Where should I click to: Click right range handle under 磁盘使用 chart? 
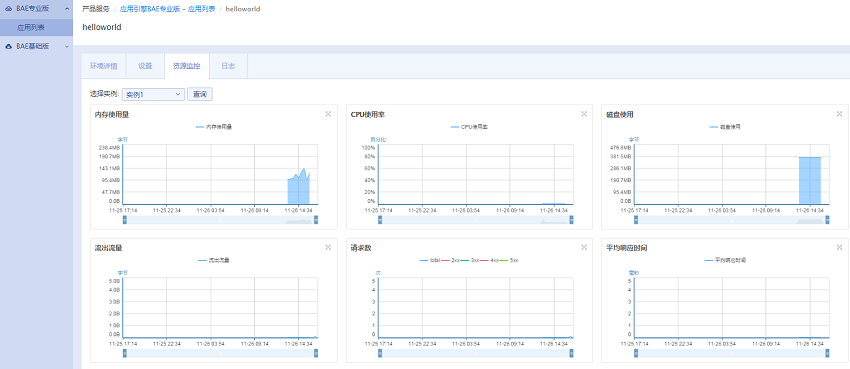pos(827,219)
